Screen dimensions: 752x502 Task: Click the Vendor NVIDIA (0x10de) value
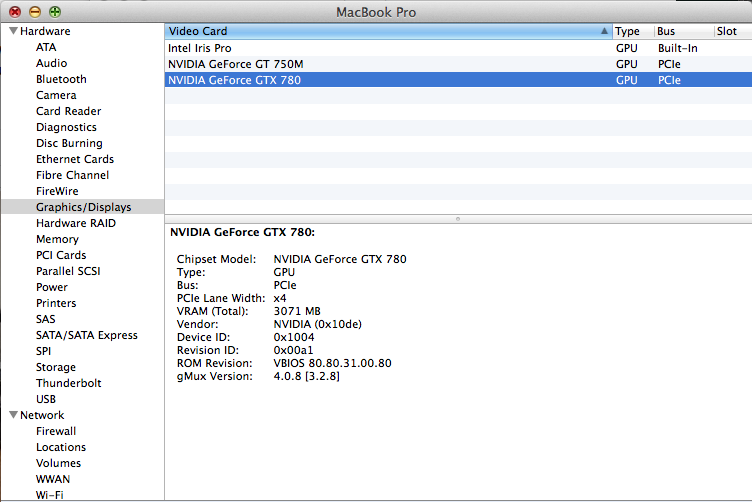[x=317, y=324]
